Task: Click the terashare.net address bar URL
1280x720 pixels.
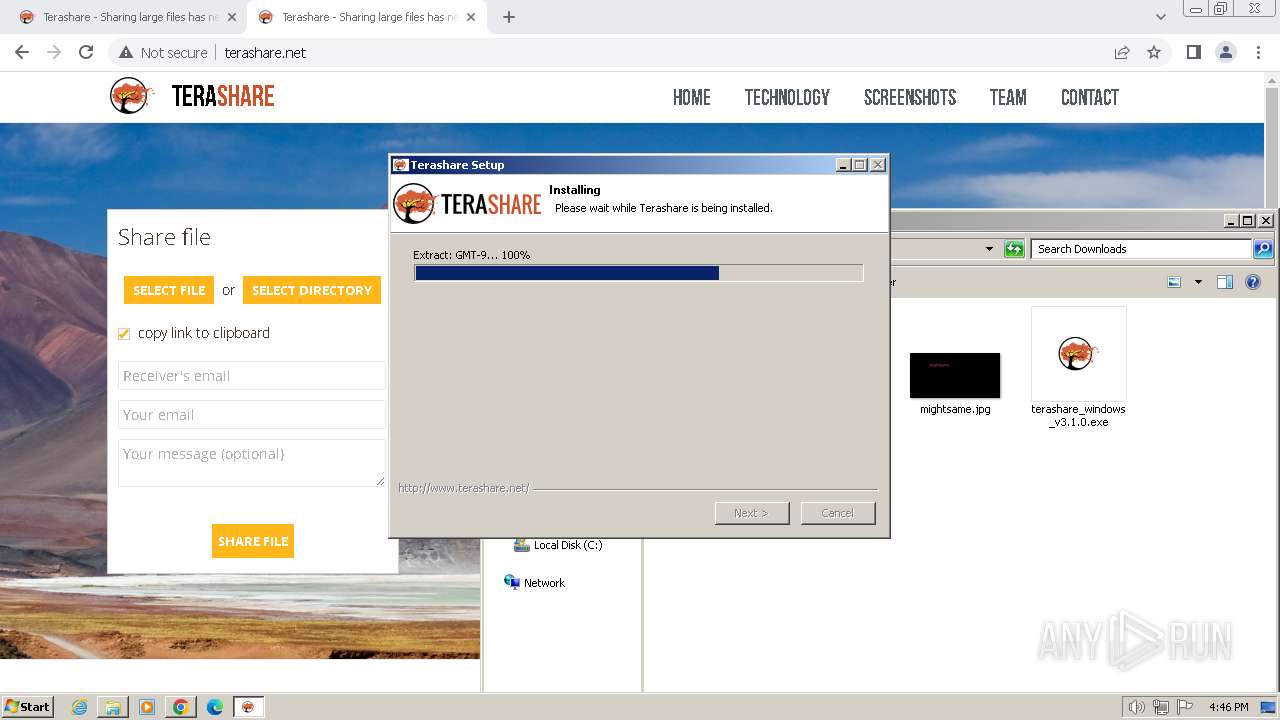Action: pos(265,52)
